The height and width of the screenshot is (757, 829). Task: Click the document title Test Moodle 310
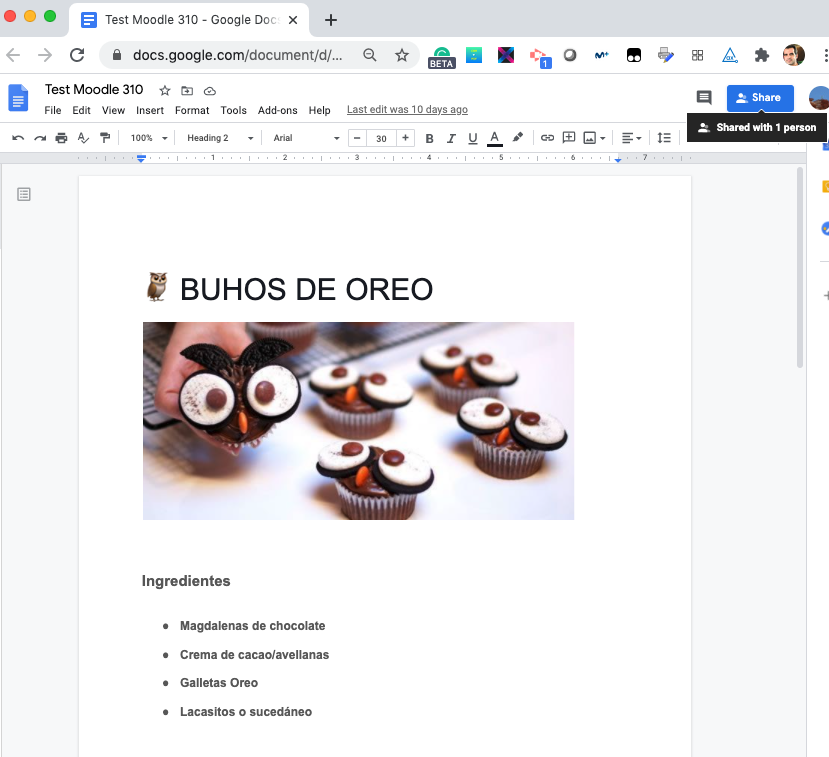94,89
